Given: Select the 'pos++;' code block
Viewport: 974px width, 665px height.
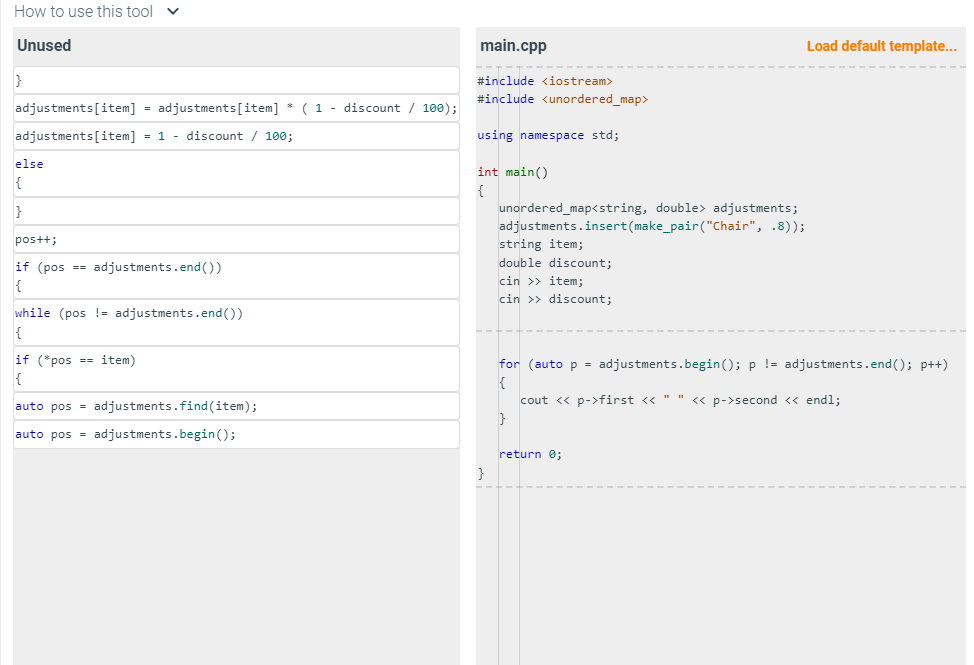Looking at the screenshot, I should click(236, 238).
